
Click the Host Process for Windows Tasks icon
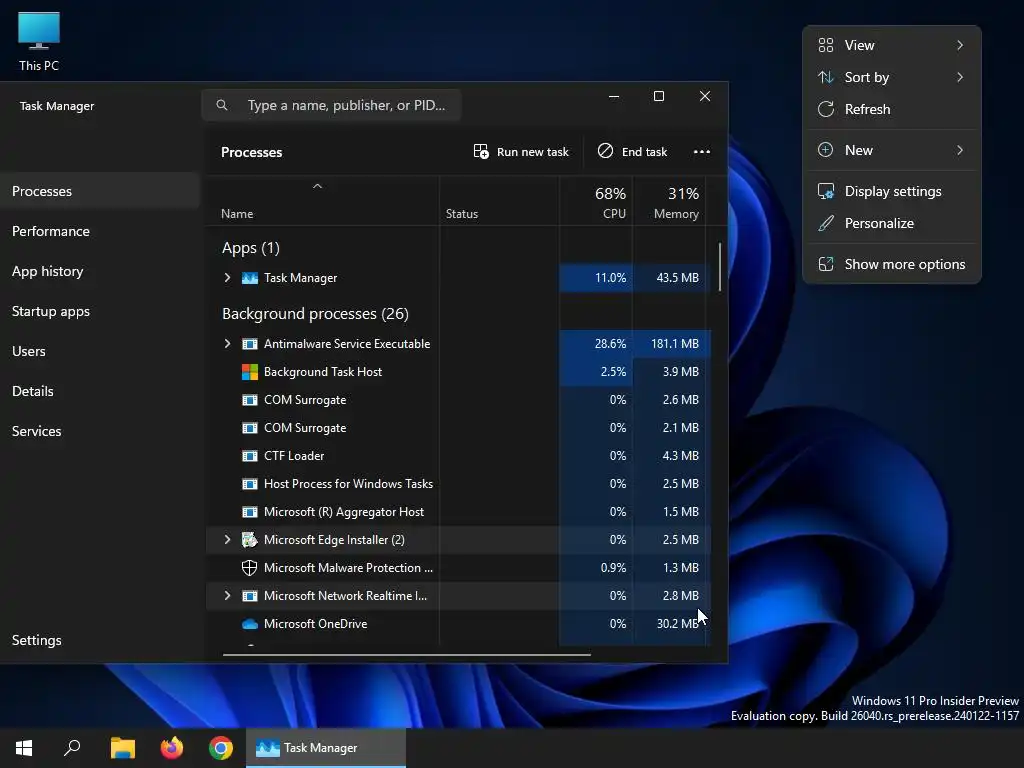[x=249, y=484]
